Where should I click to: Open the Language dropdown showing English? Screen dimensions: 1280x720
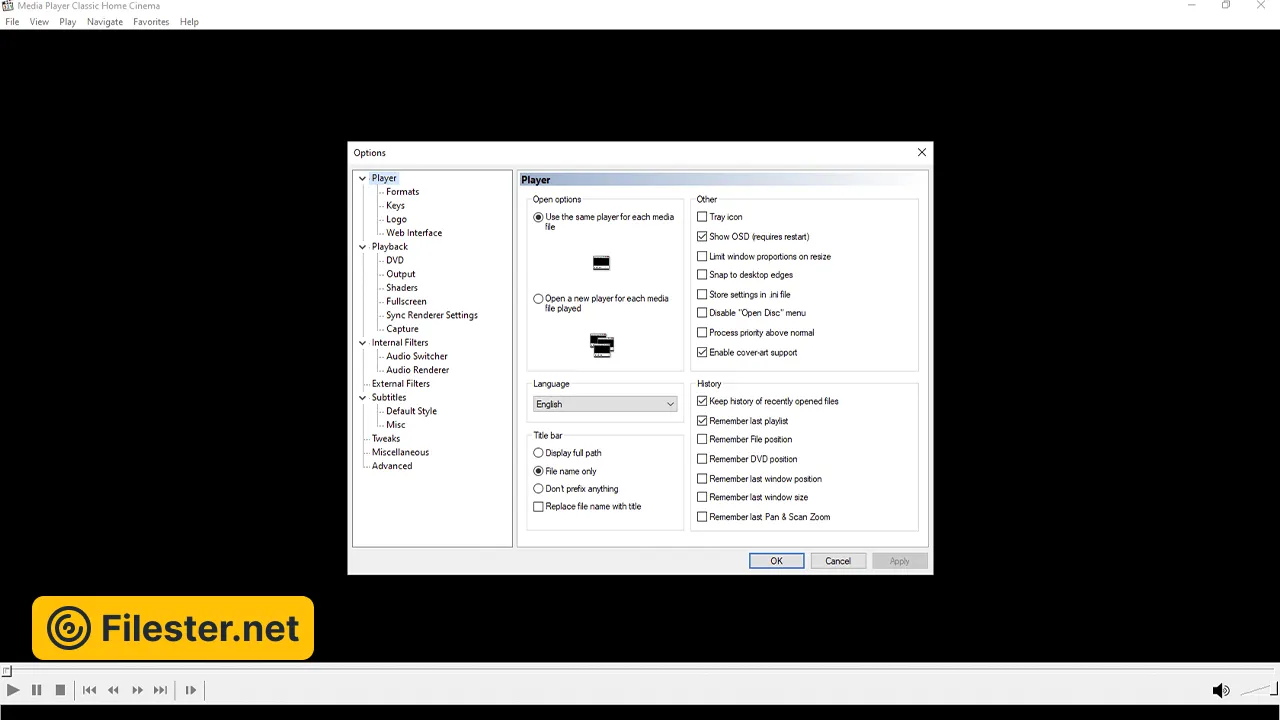[x=605, y=404]
